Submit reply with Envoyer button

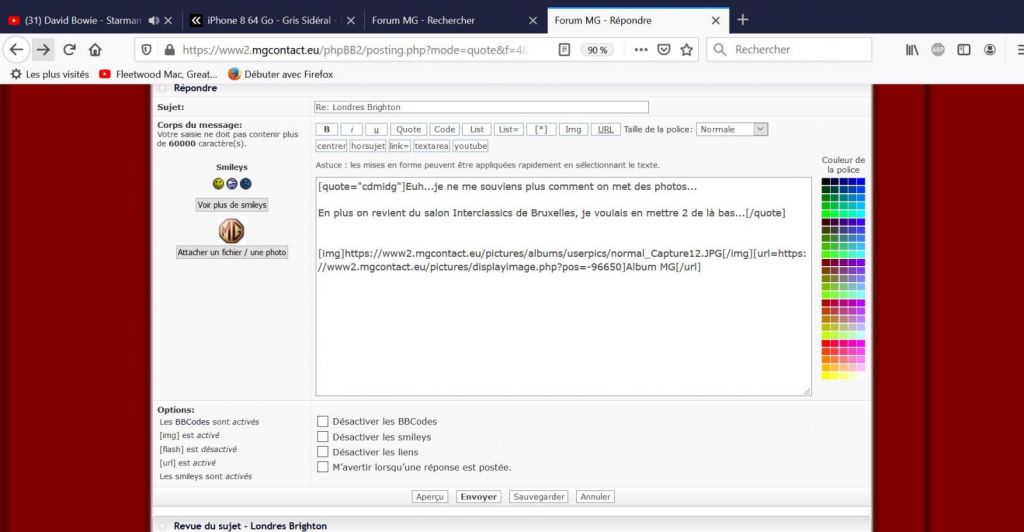(x=479, y=497)
